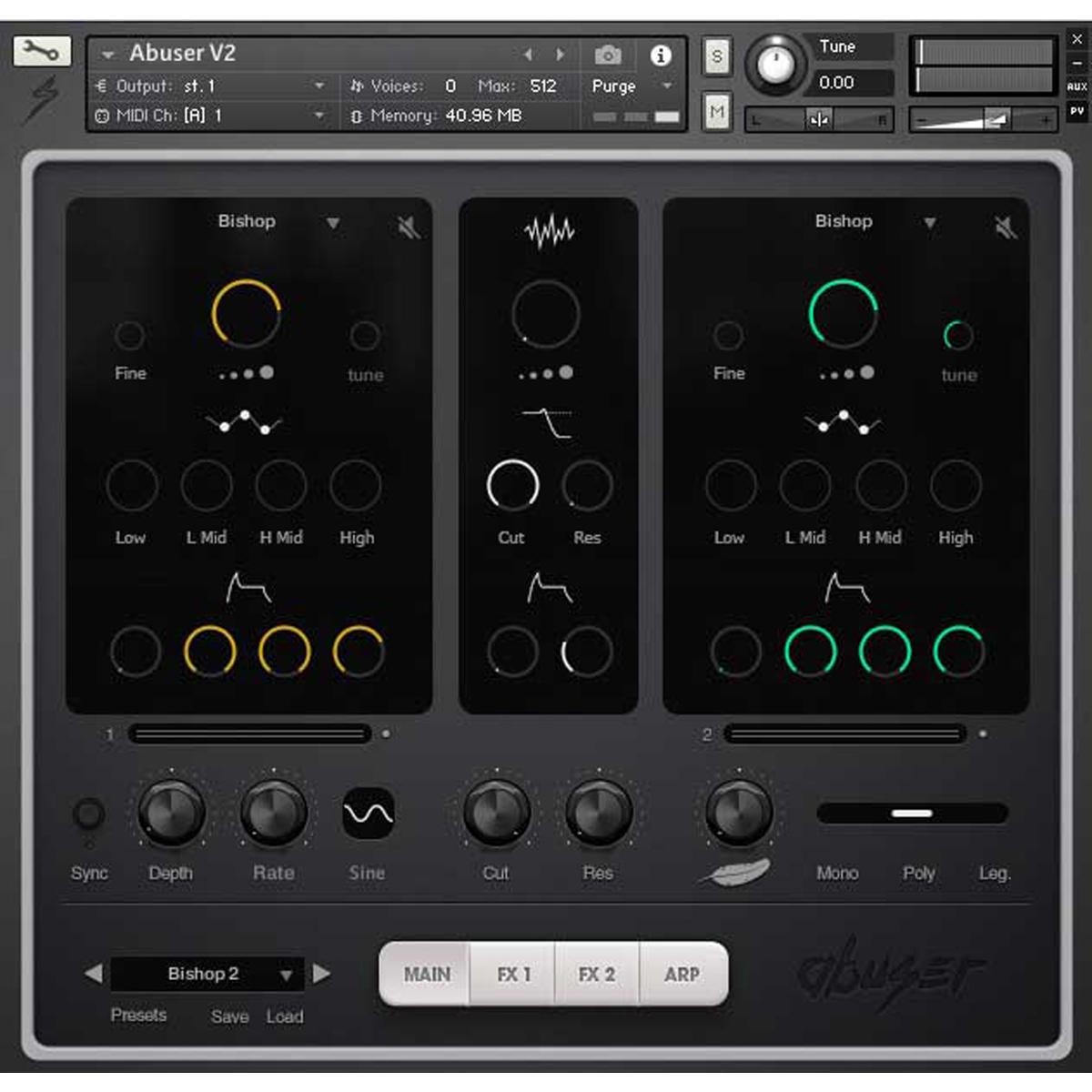Image resolution: width=1092 pixels, height=1092 pixels.
Task: Open the layer 2 Bishop sample dropdown
Action: (930, 223)
